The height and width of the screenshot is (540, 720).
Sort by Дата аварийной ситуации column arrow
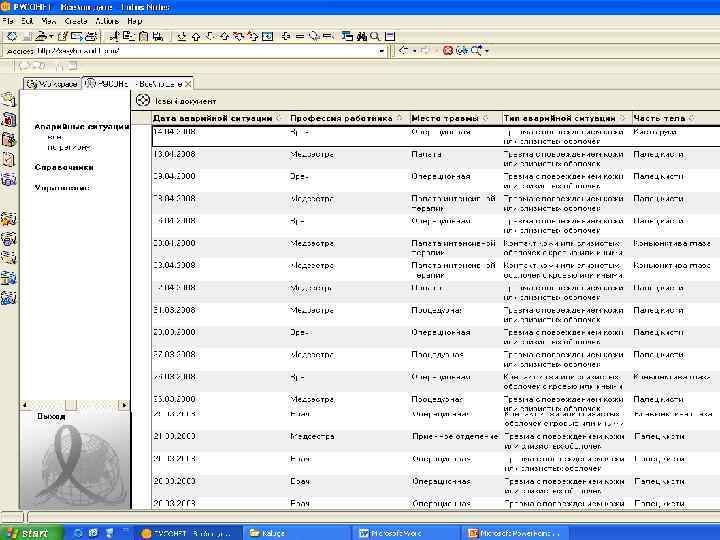279,118
